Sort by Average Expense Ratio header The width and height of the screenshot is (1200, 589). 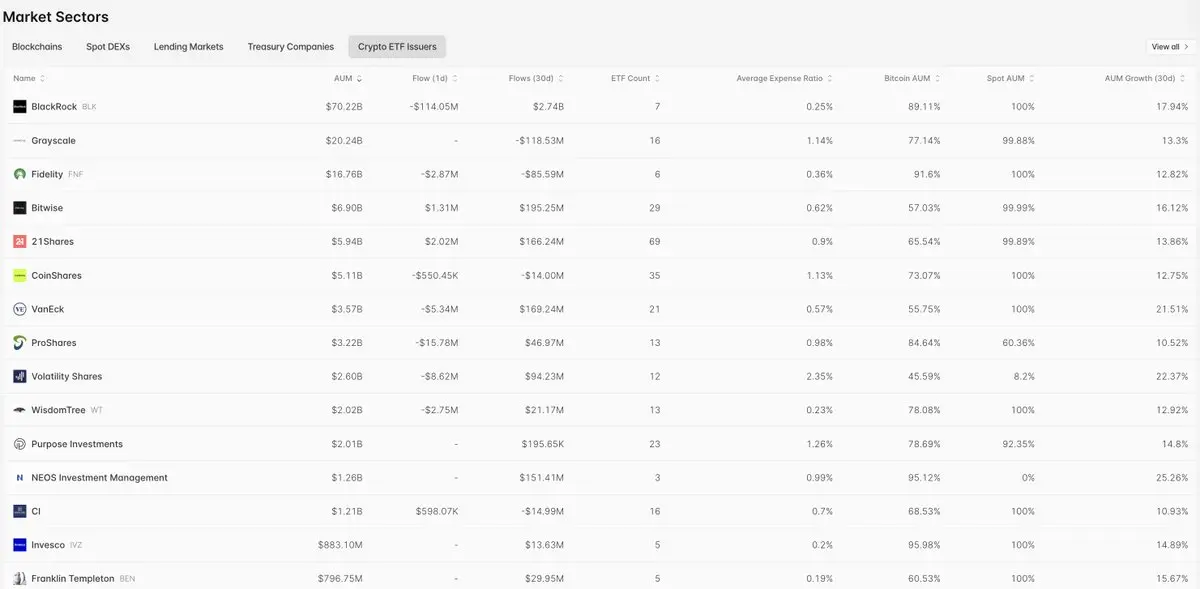[x=785, y=78]
